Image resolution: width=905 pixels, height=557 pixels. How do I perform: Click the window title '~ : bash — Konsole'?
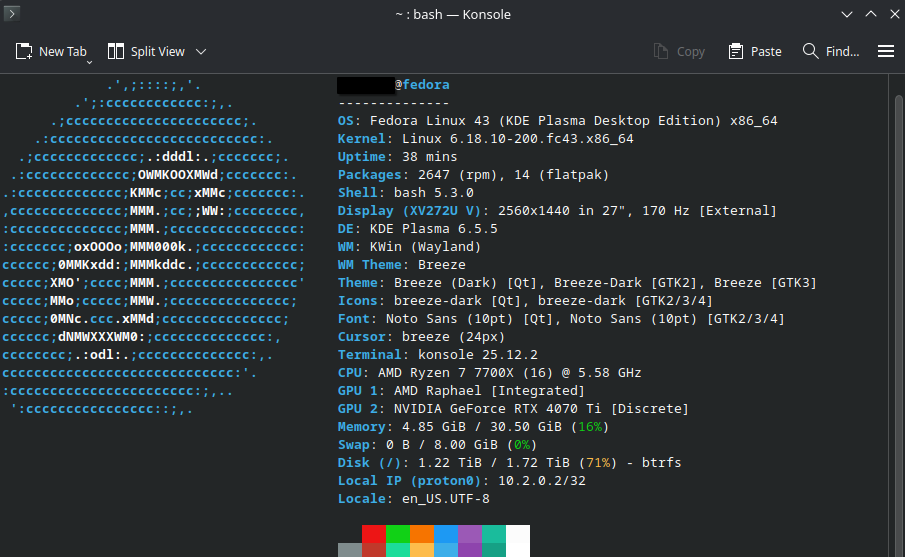click(452, 14)
